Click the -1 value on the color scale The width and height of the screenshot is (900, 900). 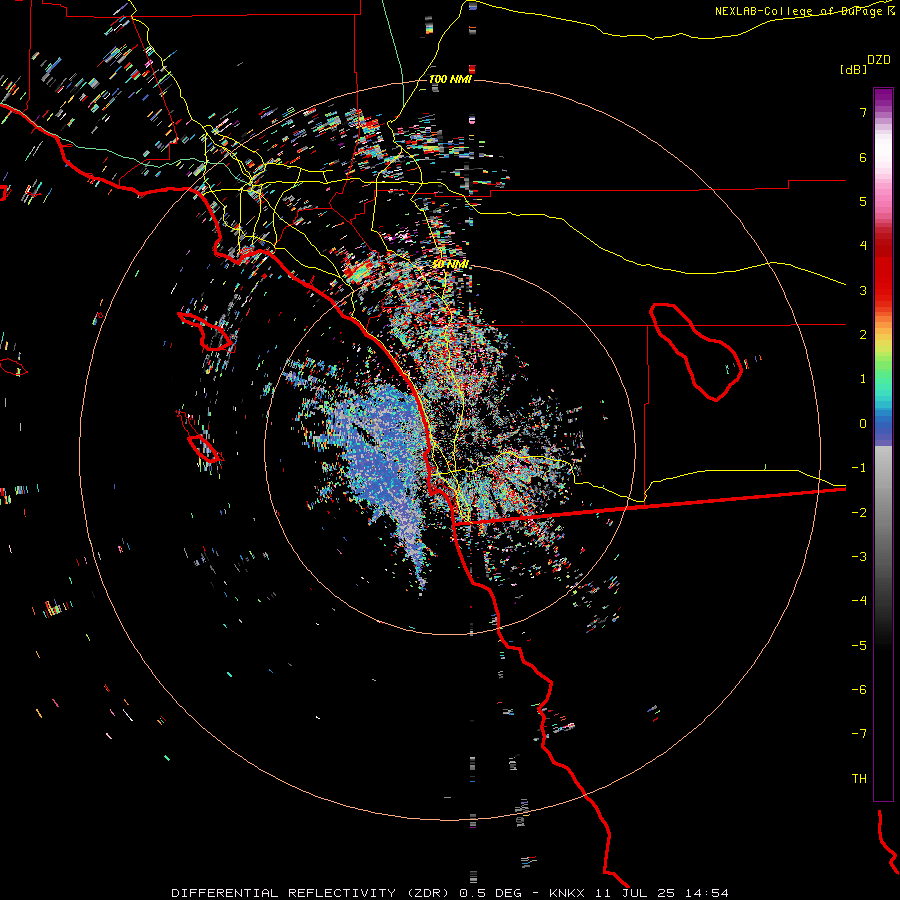[859, 468]
